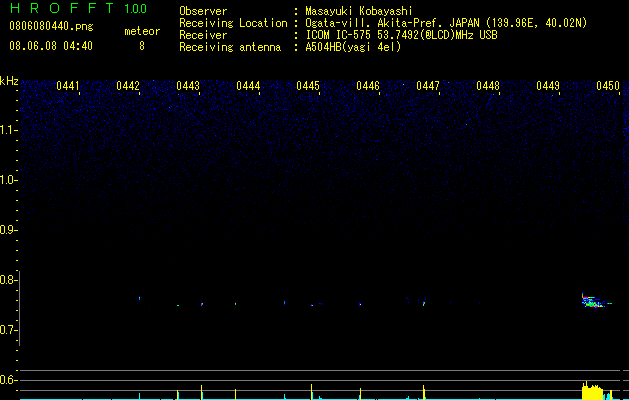The width and height of the screenshot is (629, 400).
Task: Click the gray vertical range bracket by 0.8
Action: tap(20, 308)
